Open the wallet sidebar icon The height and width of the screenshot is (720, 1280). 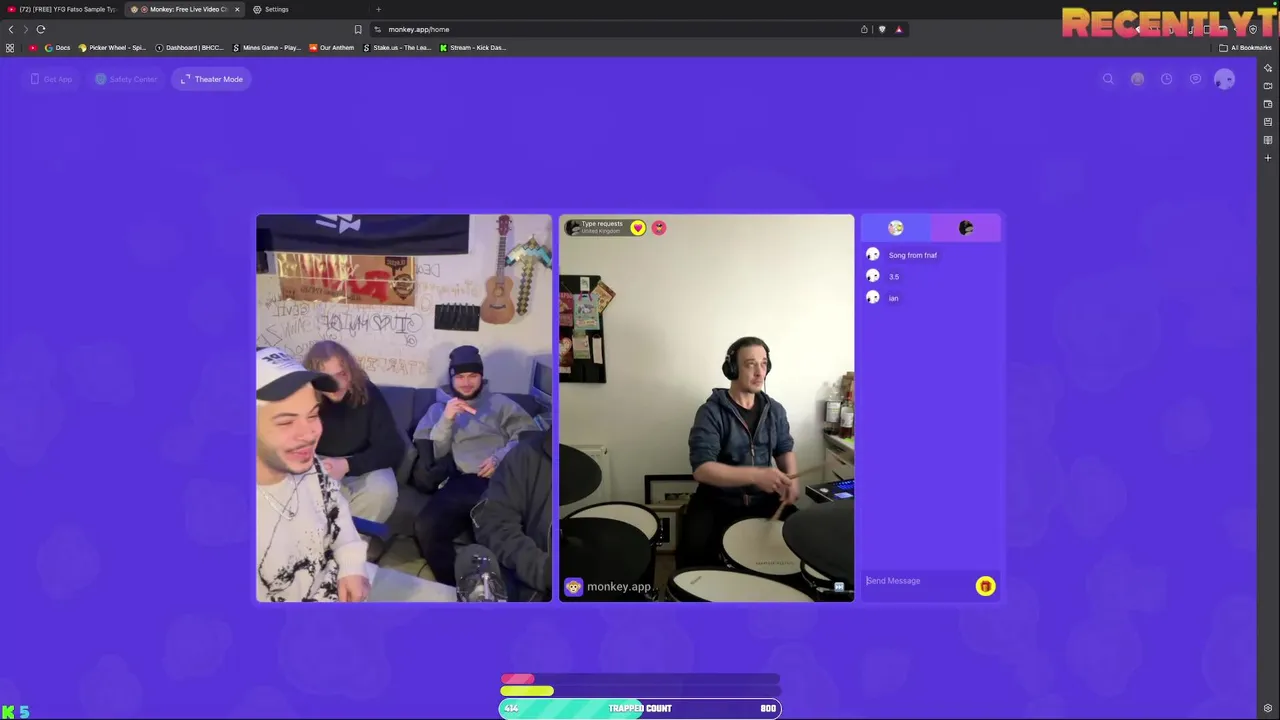tap(1268, 104)
